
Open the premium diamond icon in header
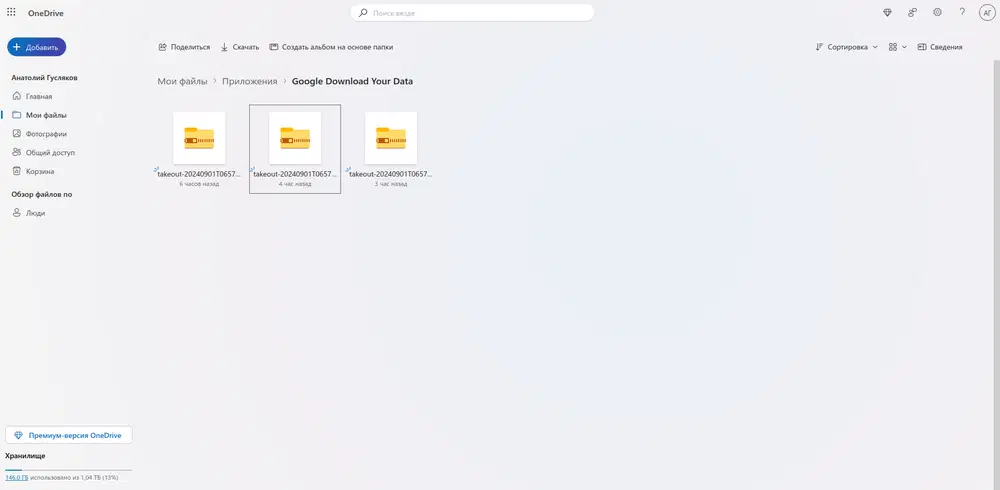[x=887, y=12]
